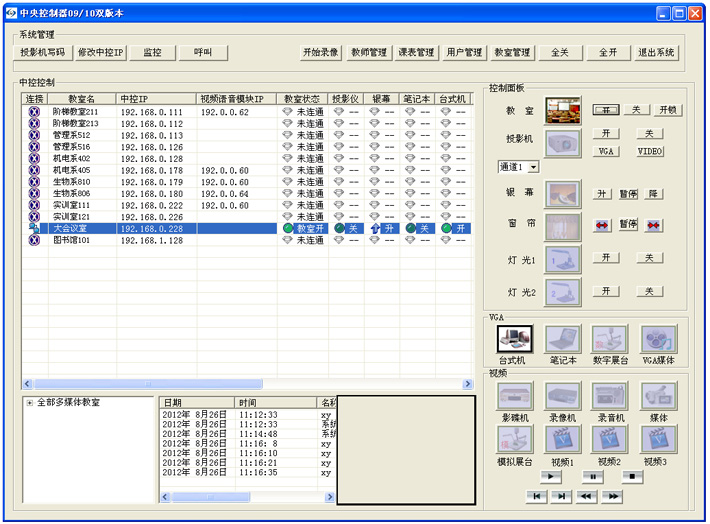This screenshot has height=524, width=710.
Task: Turn on 灯光1 with its 开 button
Action: click(606, 258)
